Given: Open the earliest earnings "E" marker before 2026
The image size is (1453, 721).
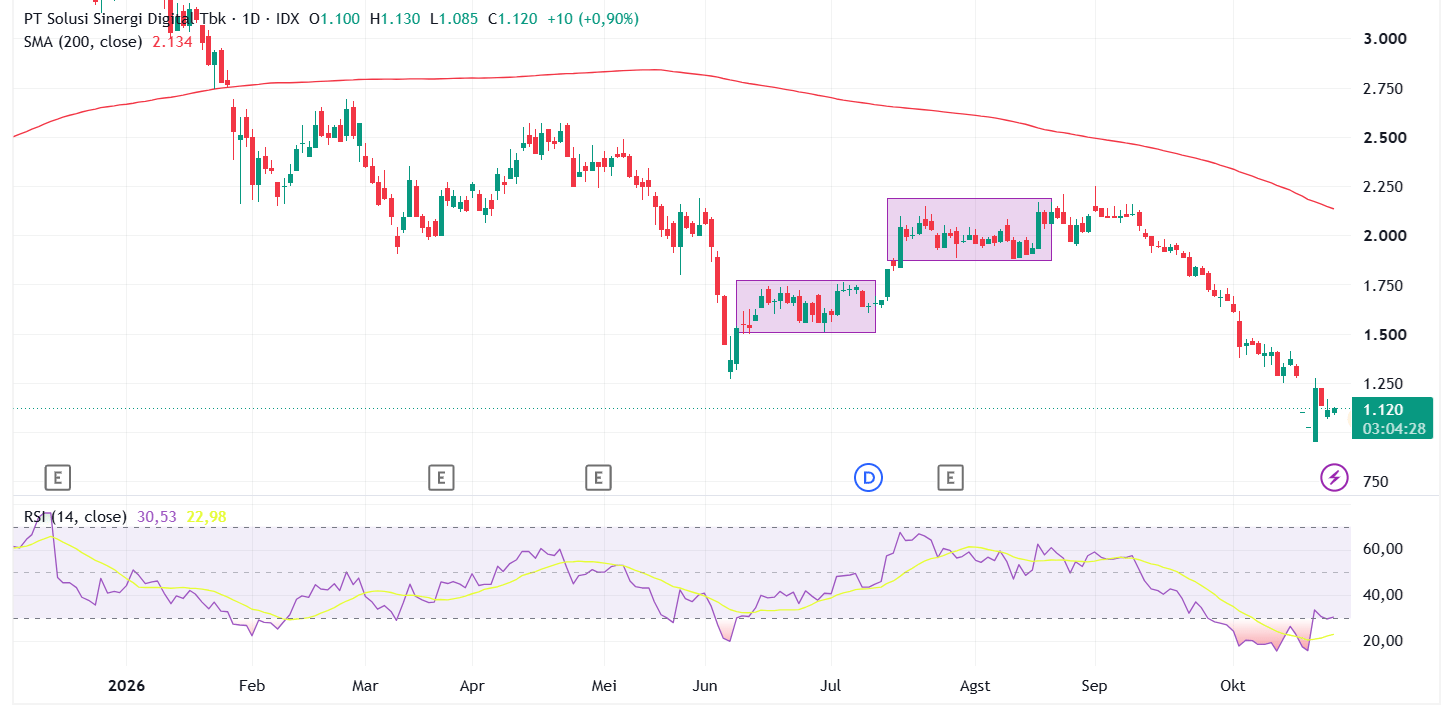Looking at the screenshot, I should point(58,478).
